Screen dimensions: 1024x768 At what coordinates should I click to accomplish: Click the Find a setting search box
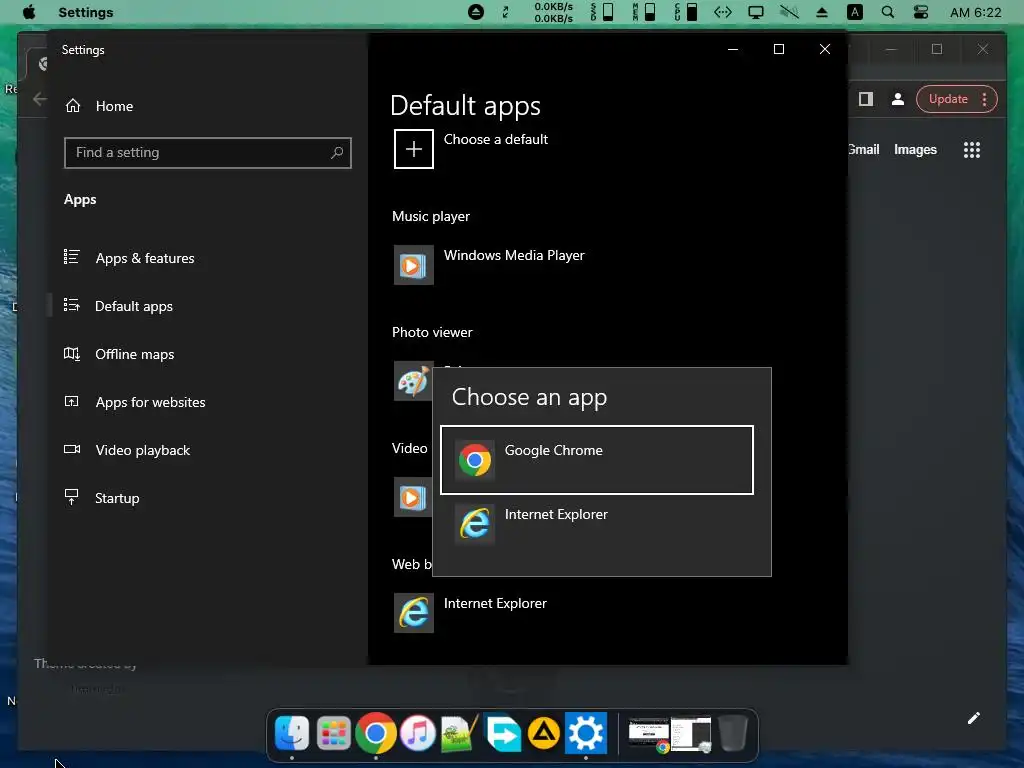208,153
